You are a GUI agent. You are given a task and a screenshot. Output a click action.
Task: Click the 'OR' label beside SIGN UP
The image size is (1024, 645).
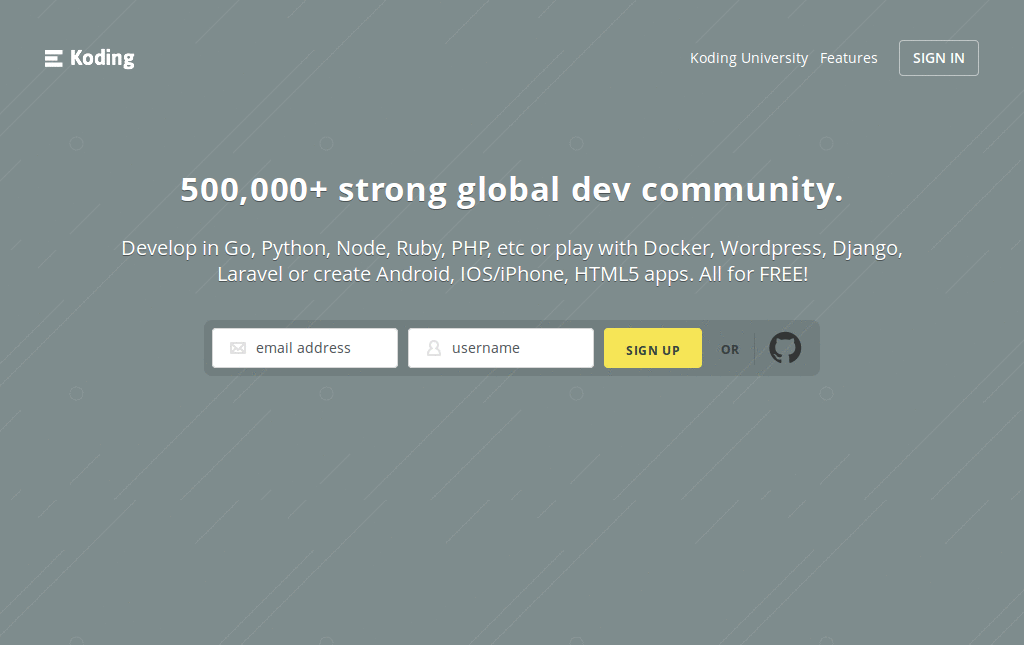pos(730,350)
